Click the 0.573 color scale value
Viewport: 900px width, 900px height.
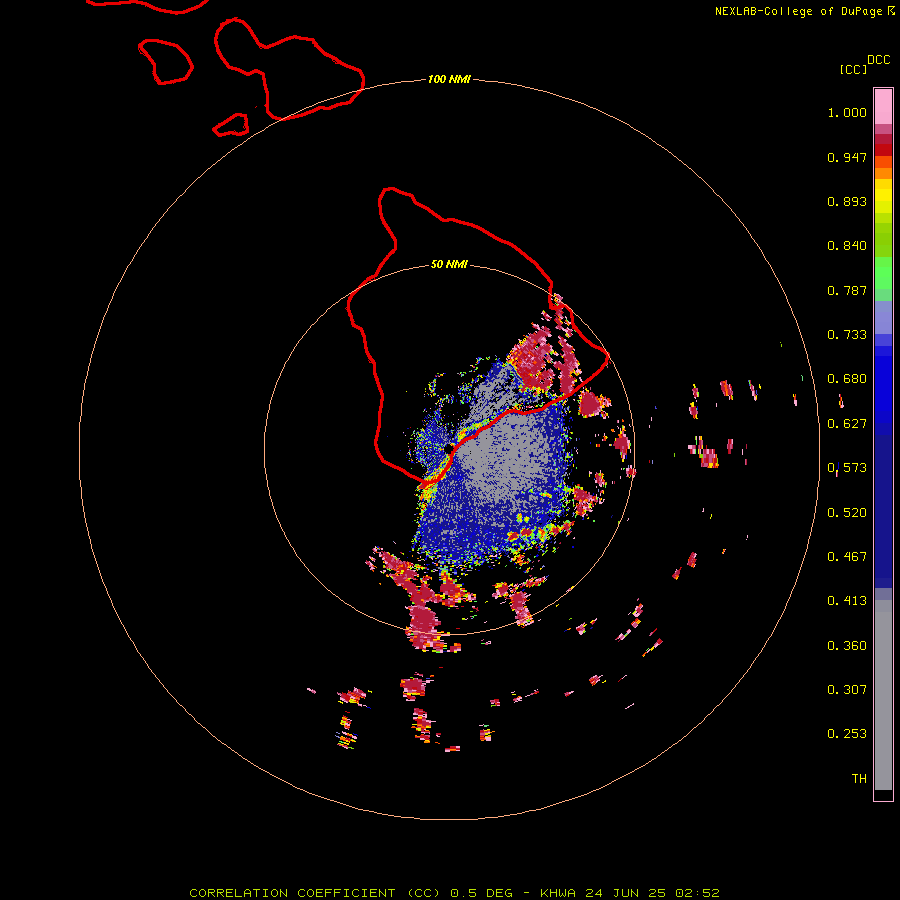(847, 468)
